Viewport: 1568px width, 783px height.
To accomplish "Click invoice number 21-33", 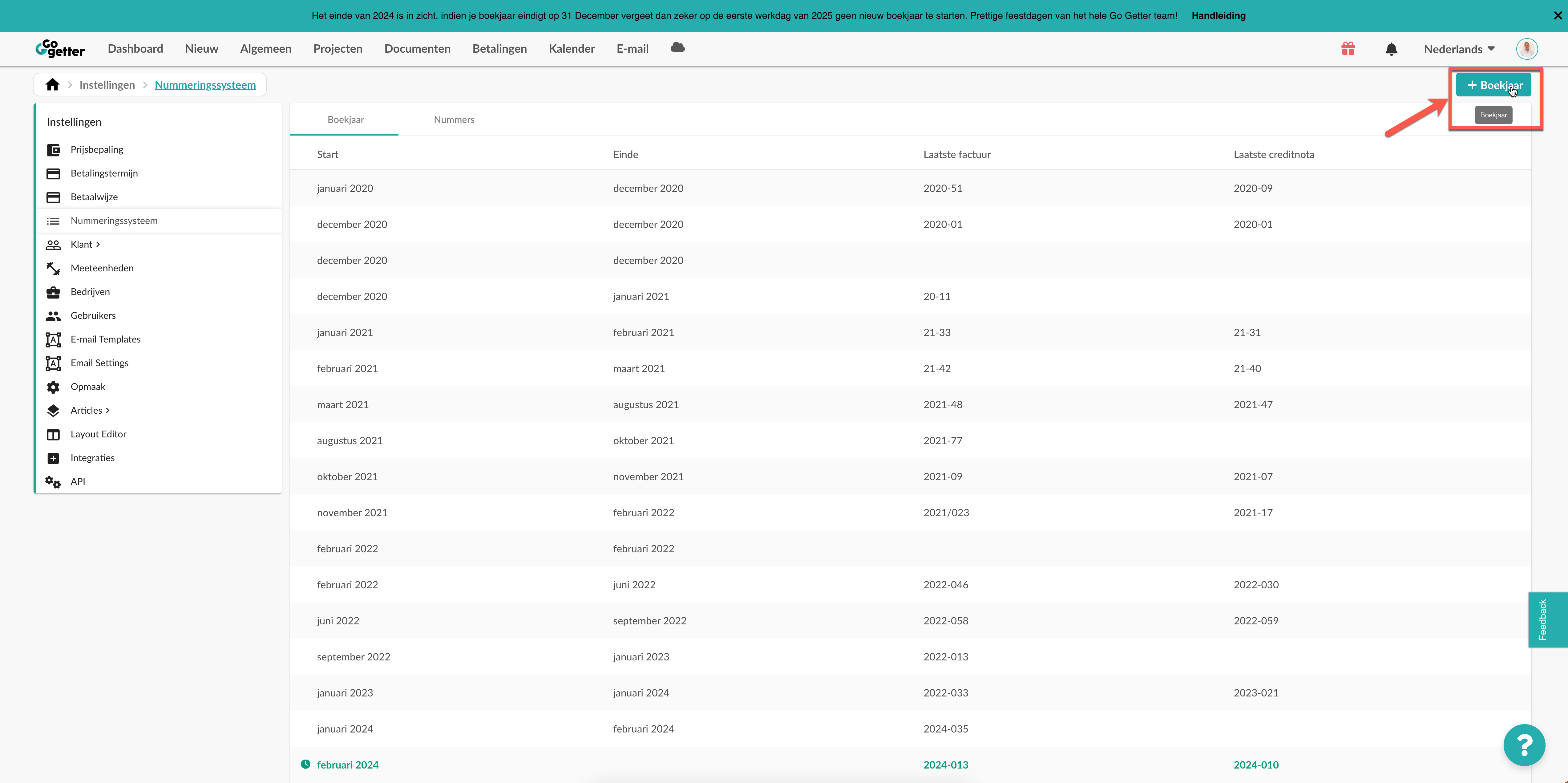I will click(x=937, y=332).
